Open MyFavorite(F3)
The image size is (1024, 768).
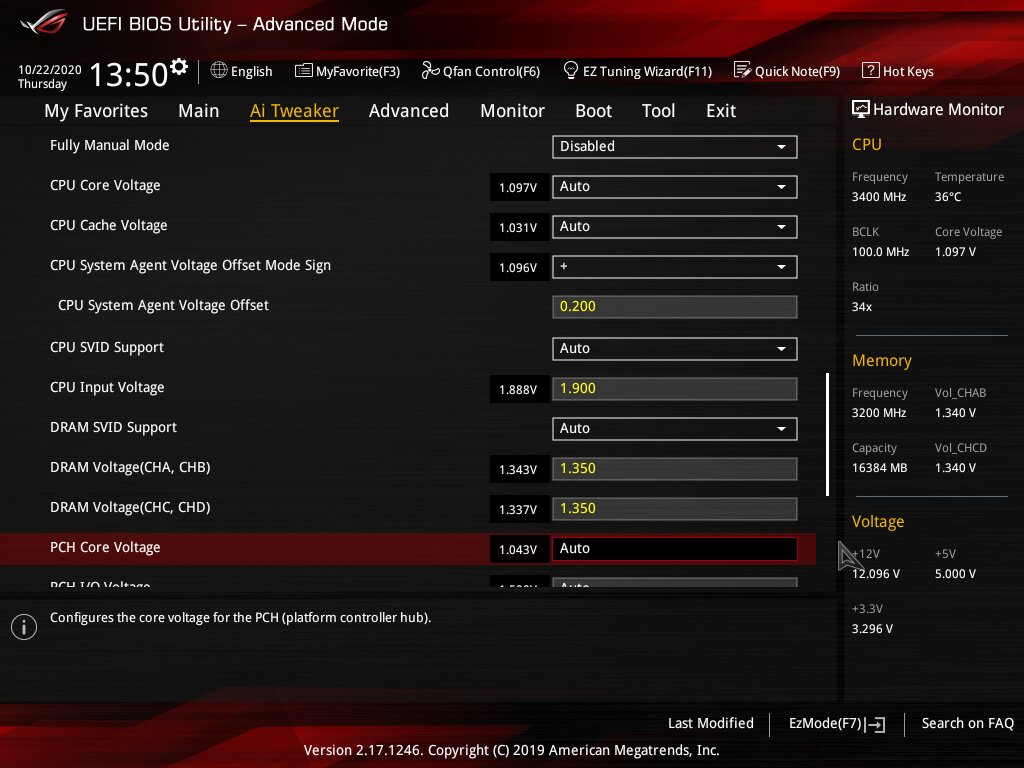(347, 71)
